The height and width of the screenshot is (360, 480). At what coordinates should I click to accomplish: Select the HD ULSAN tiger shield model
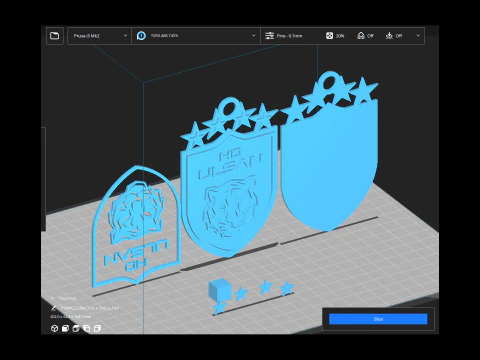pyautogui.click(x=229, y=187)
